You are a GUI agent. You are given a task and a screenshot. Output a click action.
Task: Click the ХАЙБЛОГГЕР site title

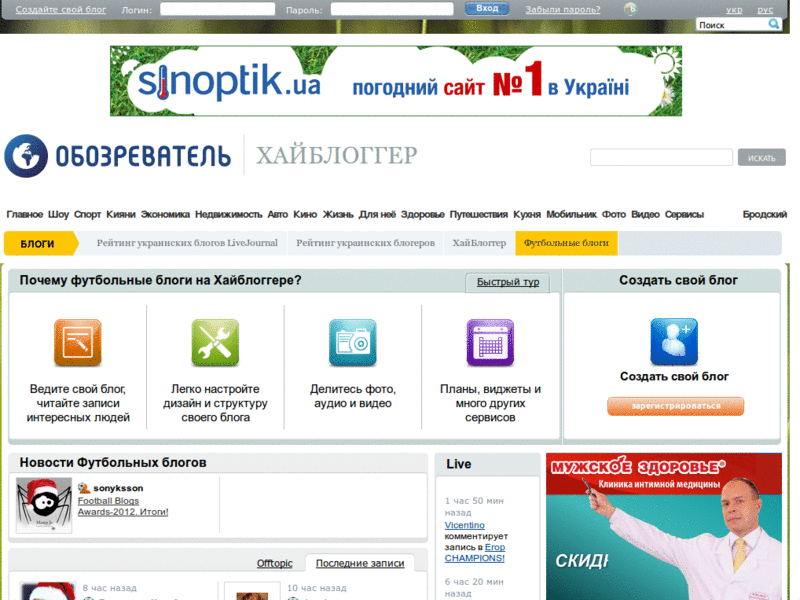click(337, 155)
